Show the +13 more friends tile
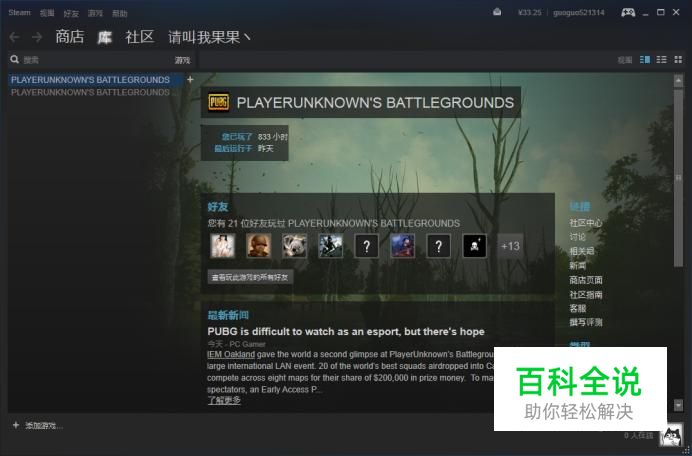692x456 pixels. tap(510, 246)
